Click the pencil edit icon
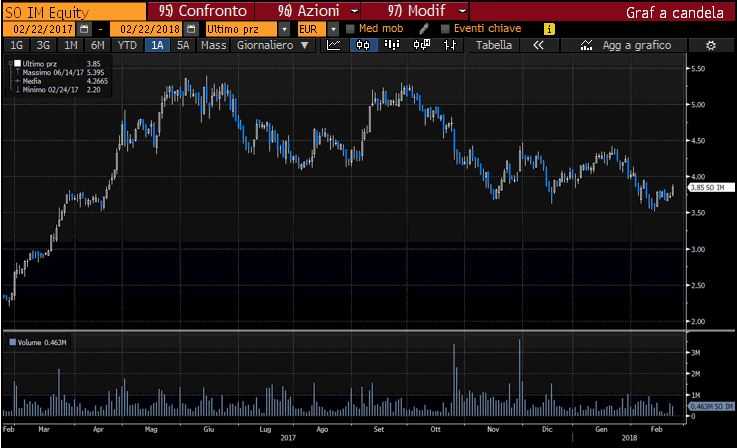Image resolution: width=738 pixels, height=448 pixels. (424, 29)
